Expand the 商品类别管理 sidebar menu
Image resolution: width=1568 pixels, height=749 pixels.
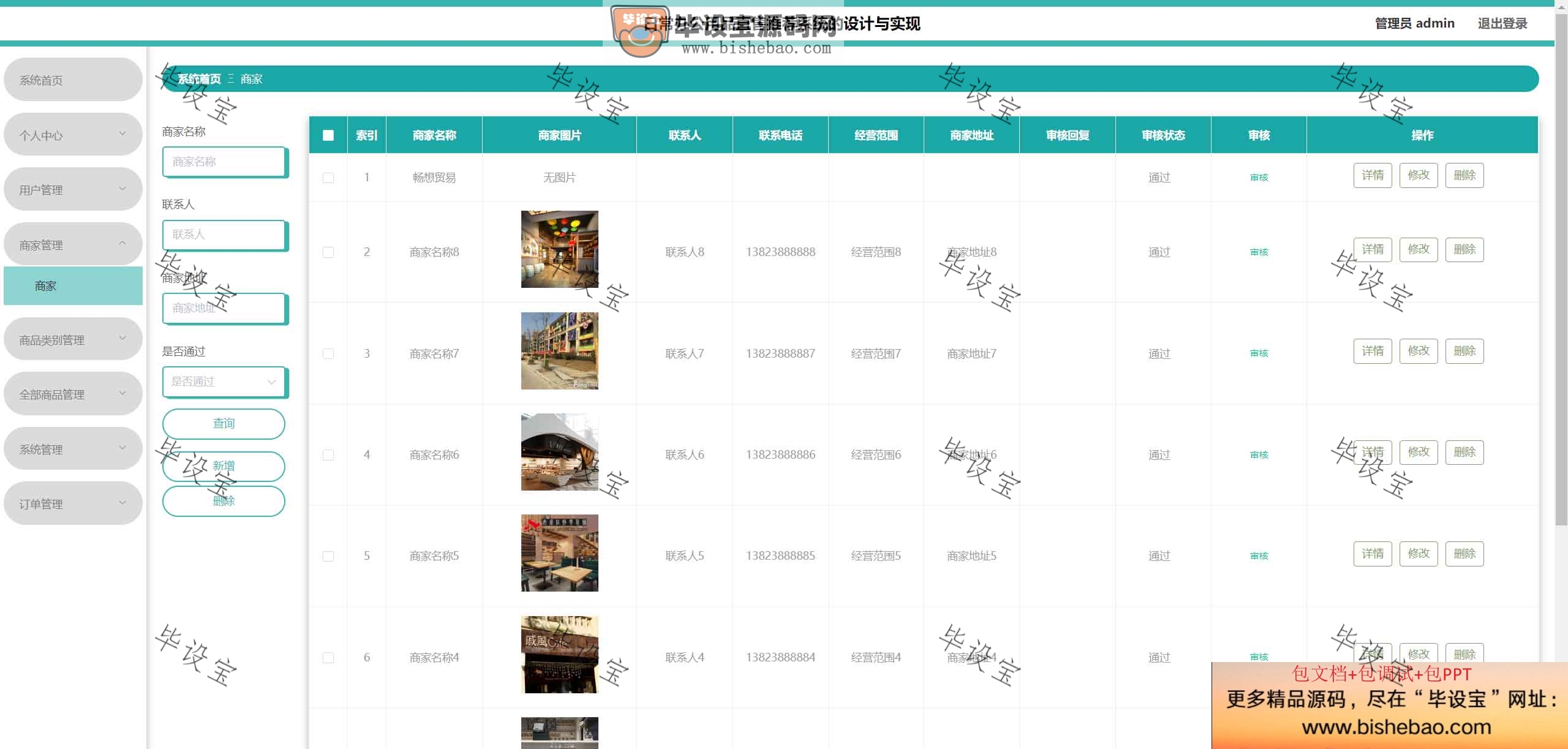click(x=73, y=339)
